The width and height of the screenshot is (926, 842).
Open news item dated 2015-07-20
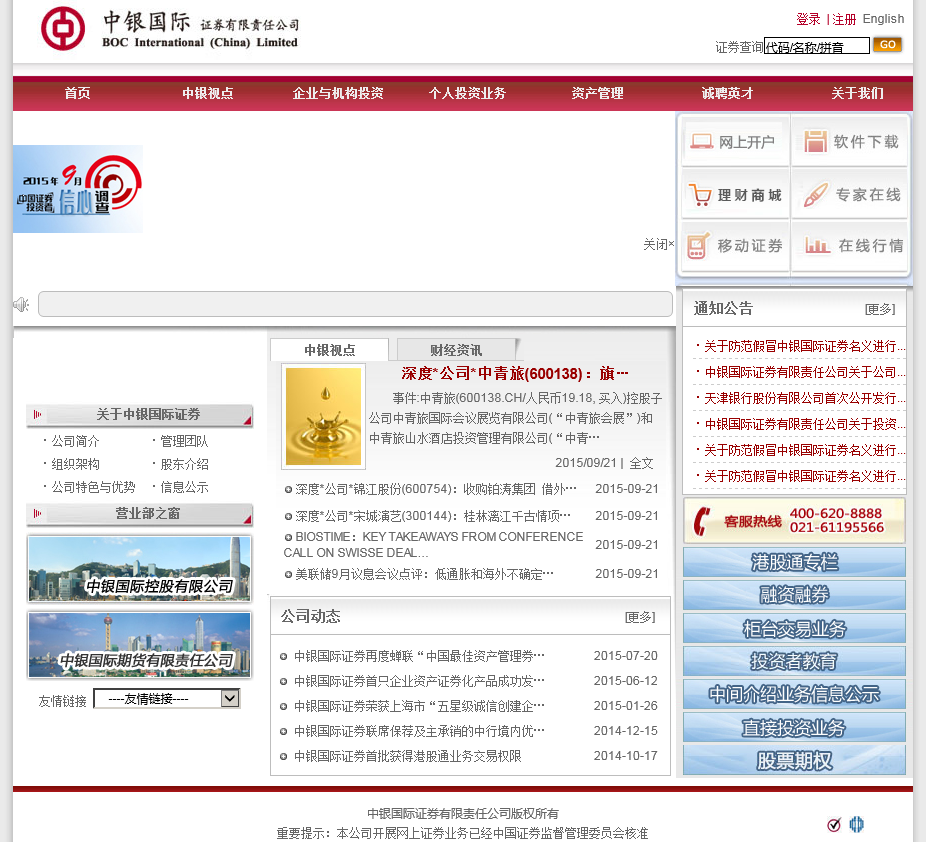[419, 657]
